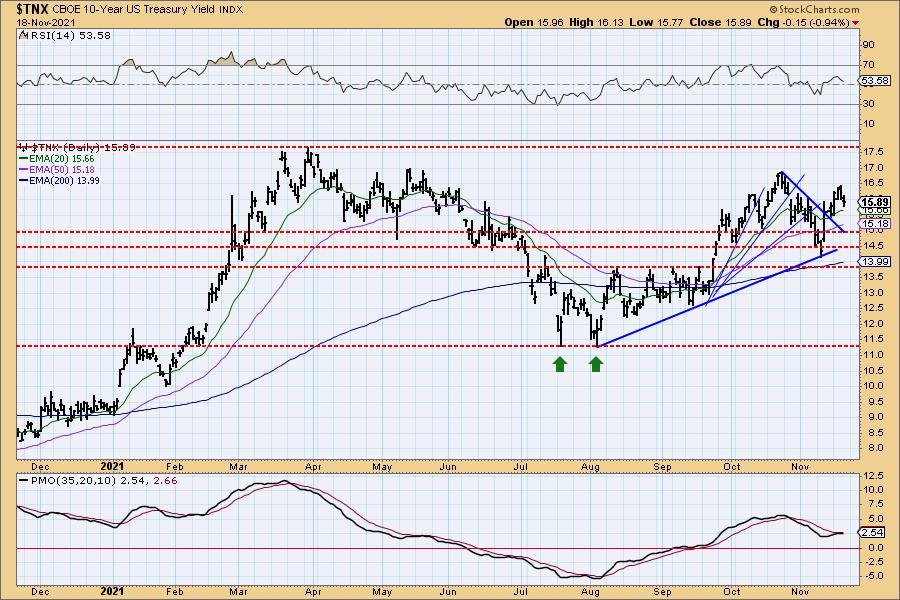
Task: Click the Close 15.89 header value
Action: [x=720, y=22]
